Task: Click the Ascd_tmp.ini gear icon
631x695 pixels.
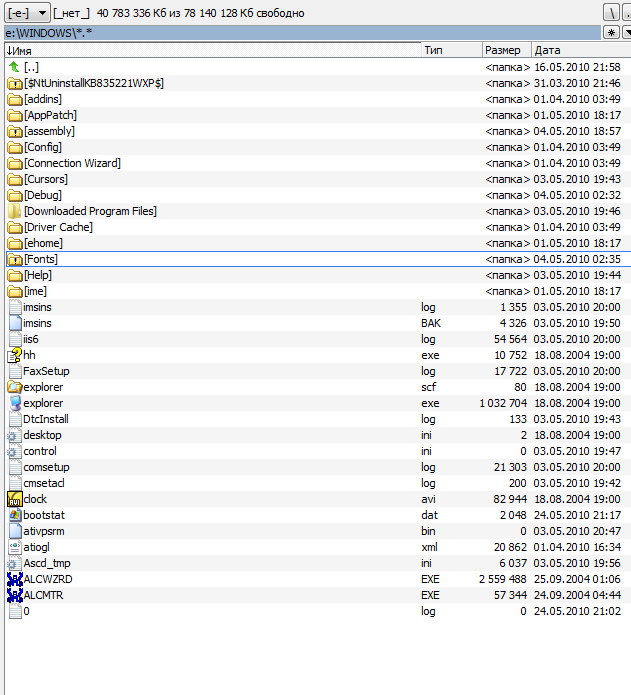Action: 14,563
